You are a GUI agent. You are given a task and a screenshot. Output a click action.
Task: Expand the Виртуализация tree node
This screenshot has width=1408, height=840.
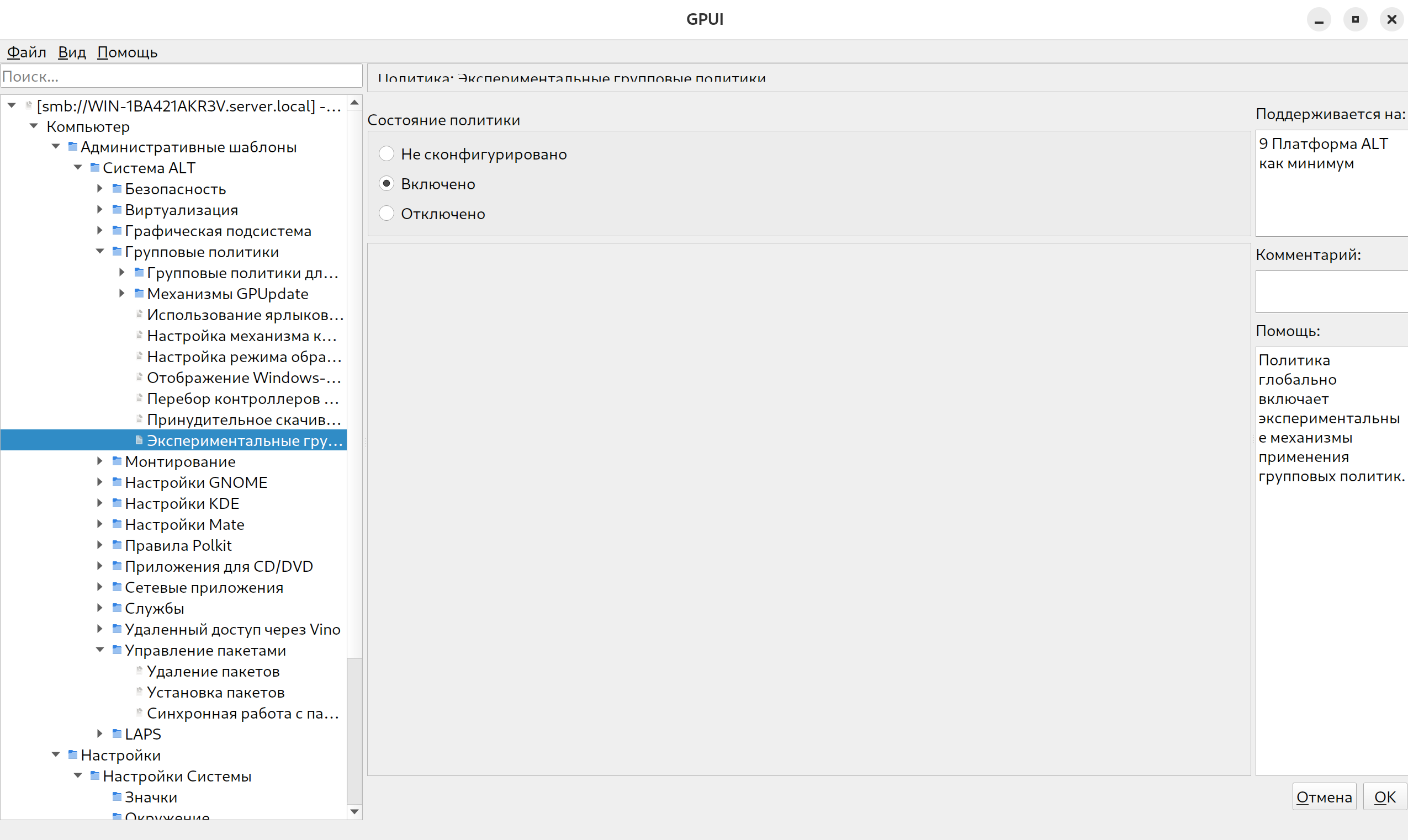99,209
